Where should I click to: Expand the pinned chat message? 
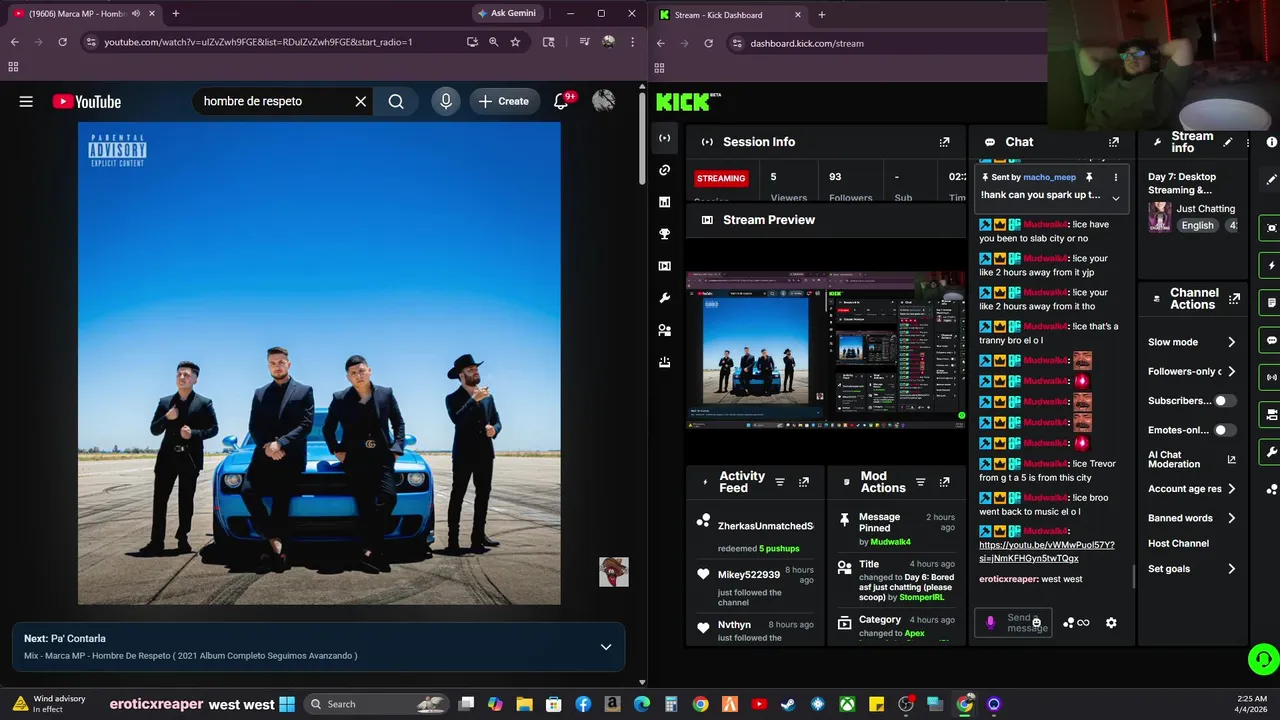(1116, 198)
